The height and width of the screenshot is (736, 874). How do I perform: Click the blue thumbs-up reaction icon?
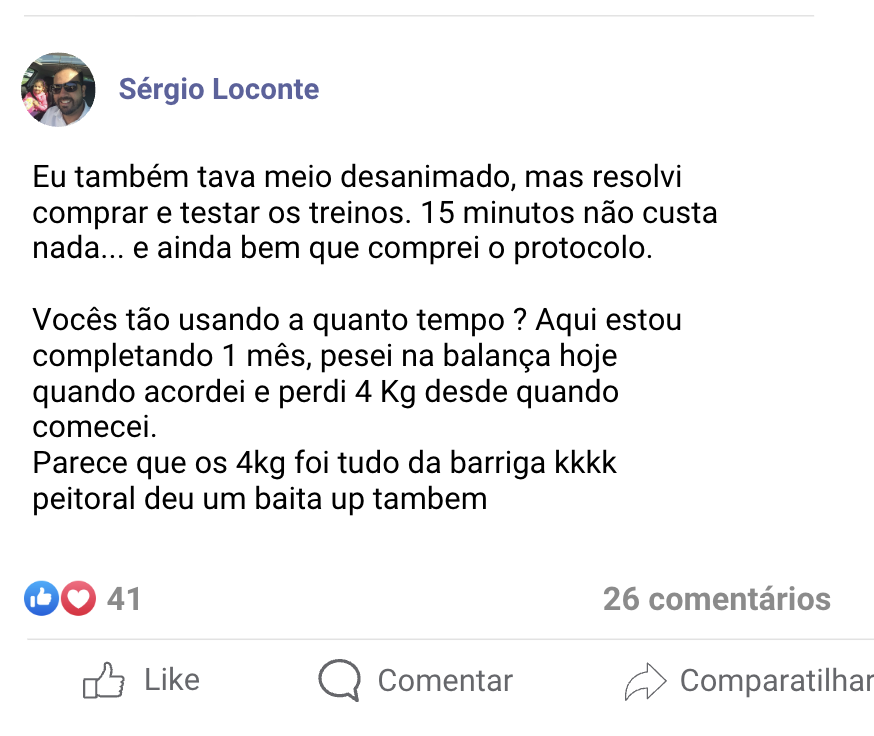point(40,599)
